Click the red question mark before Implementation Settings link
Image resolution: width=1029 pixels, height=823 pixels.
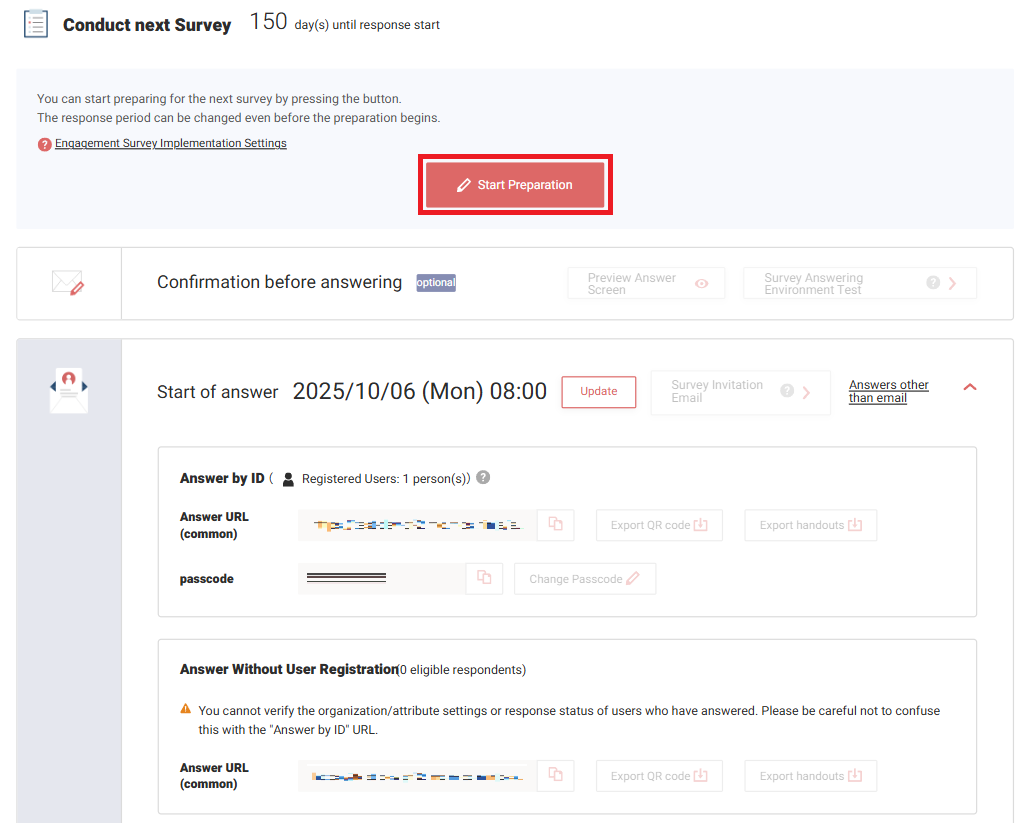(x=45, y=143)
